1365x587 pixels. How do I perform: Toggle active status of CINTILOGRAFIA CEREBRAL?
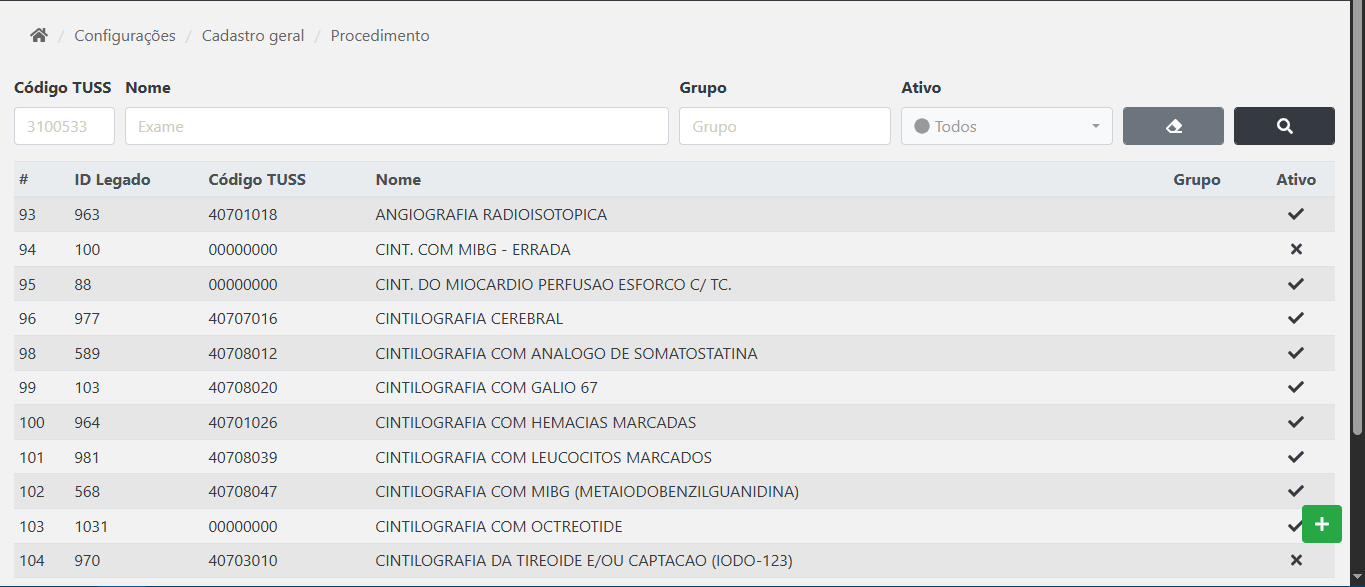click(x=1296, y=318)
